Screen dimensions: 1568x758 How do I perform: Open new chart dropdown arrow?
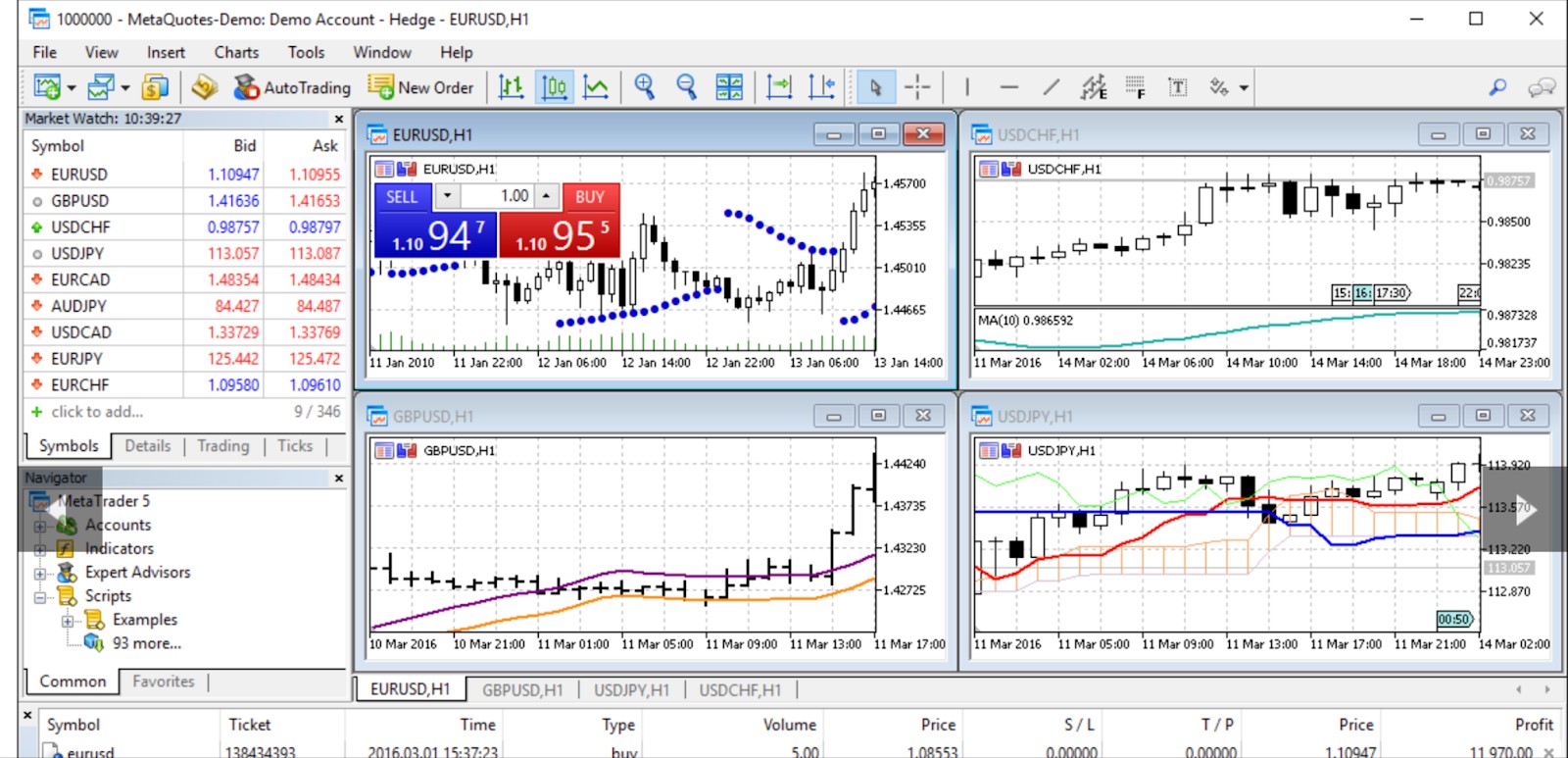click(72, 88)
